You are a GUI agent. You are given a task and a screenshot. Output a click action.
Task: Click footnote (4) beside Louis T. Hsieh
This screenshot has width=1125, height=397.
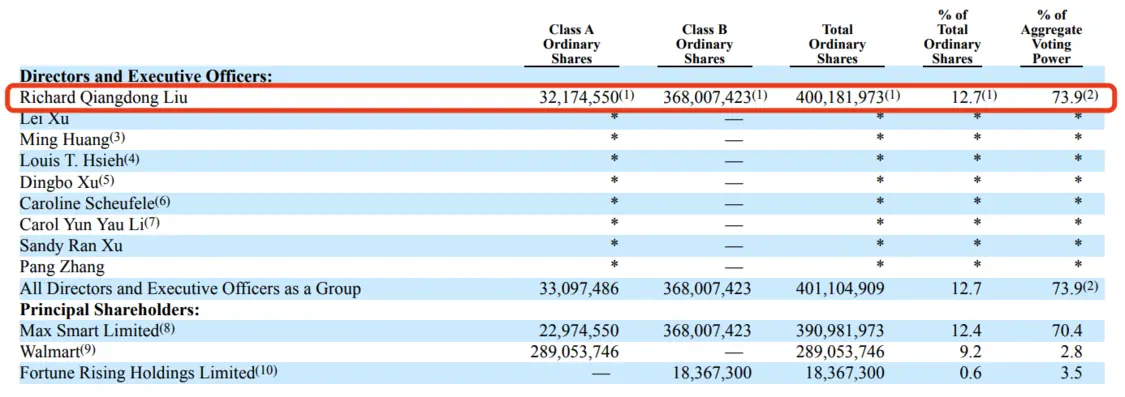tap(131, 158)
